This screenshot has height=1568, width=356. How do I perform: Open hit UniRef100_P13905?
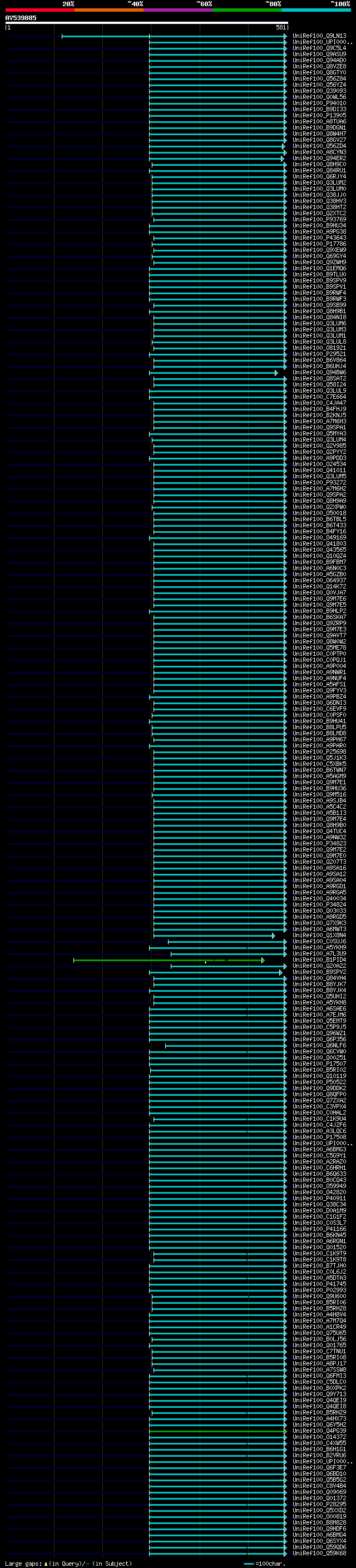coord(319,116)
